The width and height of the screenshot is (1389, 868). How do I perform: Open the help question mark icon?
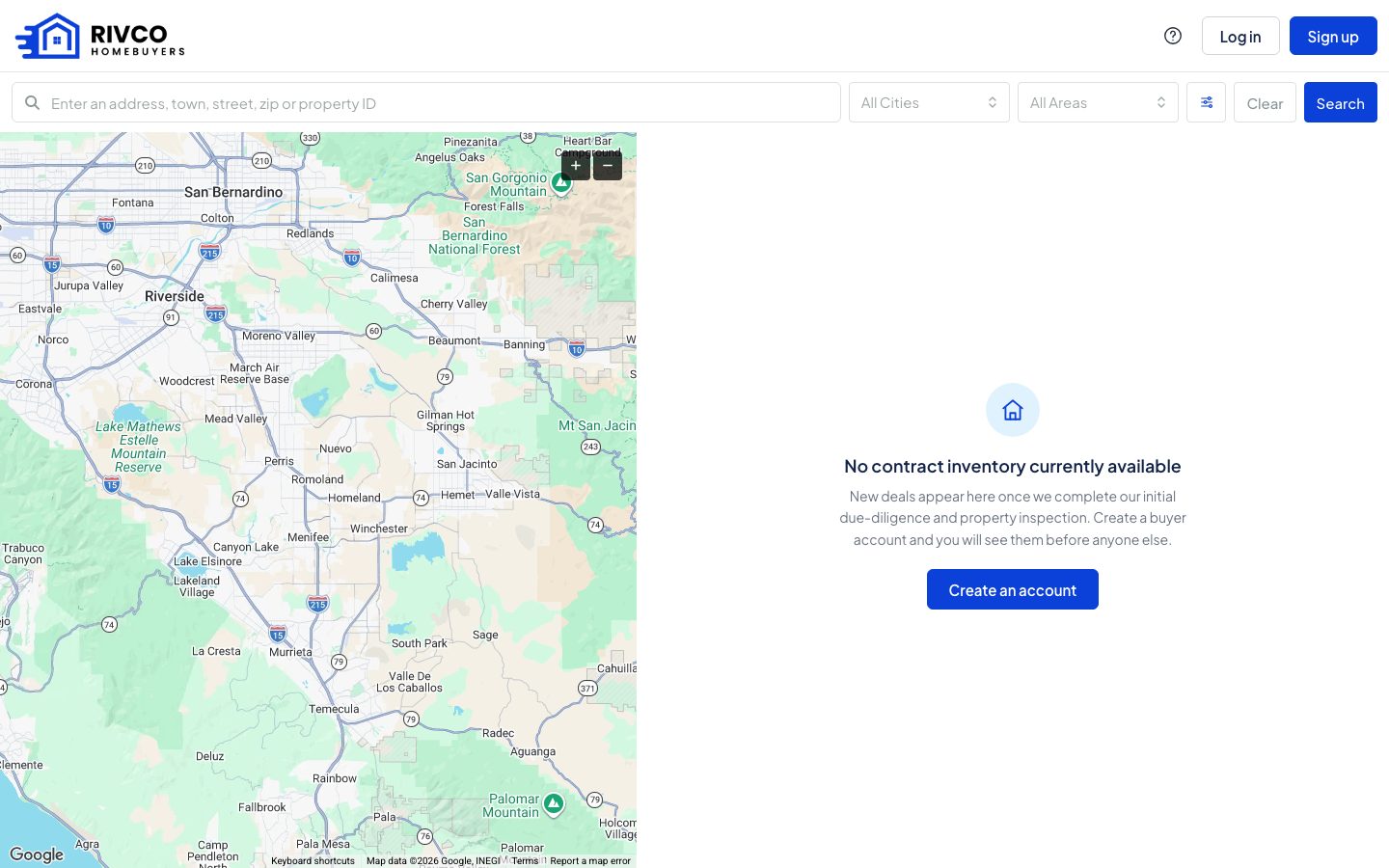pos(1173,36)
